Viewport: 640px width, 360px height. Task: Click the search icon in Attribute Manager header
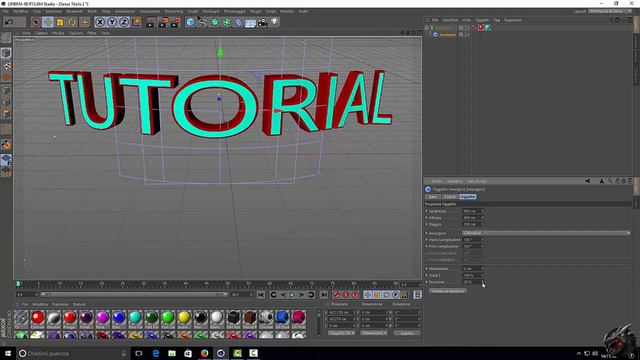(x=609, y=181)
